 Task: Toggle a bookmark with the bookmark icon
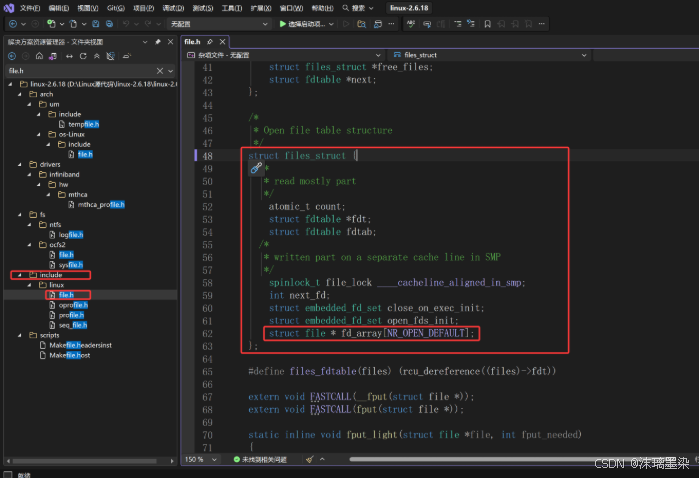click(x=487, y=24)
